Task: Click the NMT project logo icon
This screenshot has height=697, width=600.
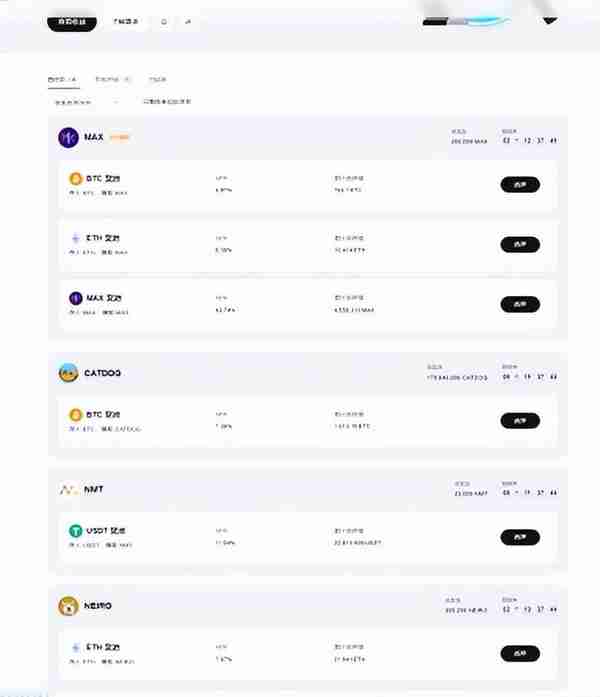Action: [68, 490]
